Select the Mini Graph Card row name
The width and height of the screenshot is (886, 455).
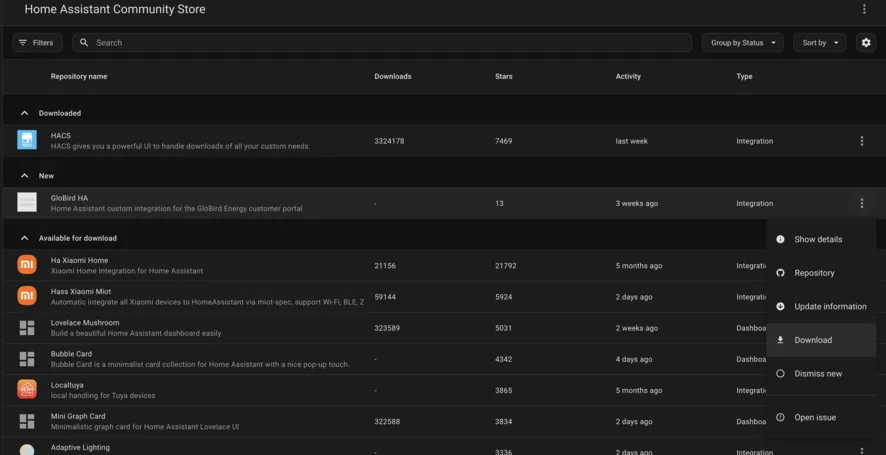coord(78,416)
